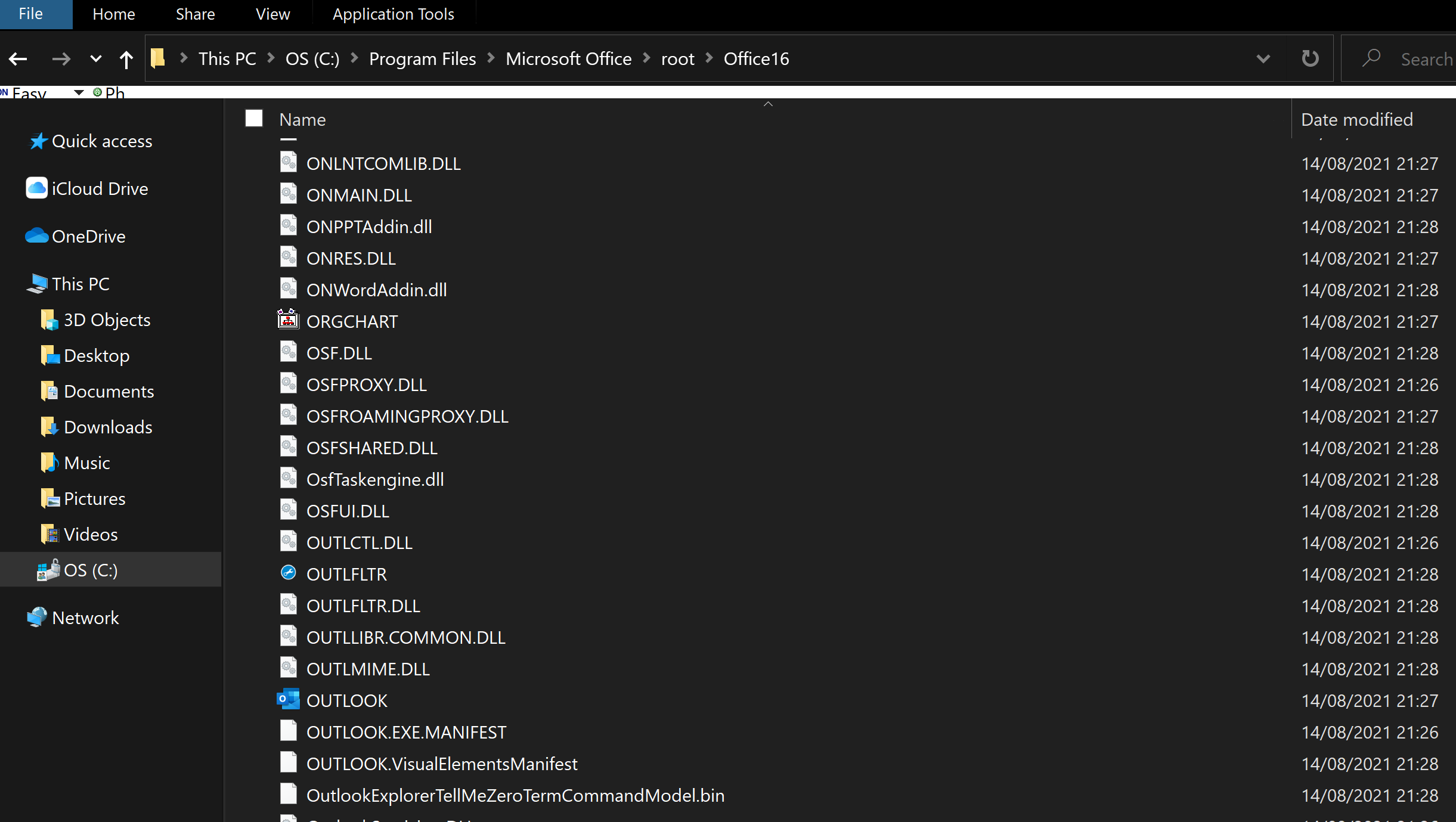Select the ONLNTCOMLIB.DLL file icon

(x=289, y=162)
